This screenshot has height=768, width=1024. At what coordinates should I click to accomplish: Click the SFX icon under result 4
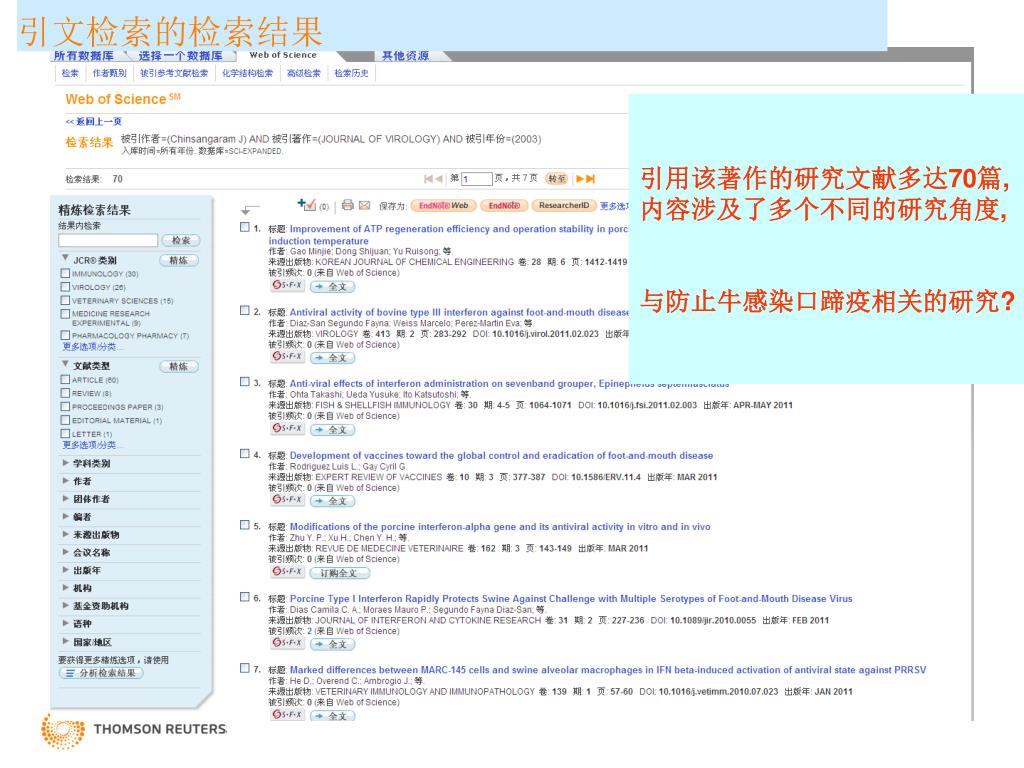287,500
